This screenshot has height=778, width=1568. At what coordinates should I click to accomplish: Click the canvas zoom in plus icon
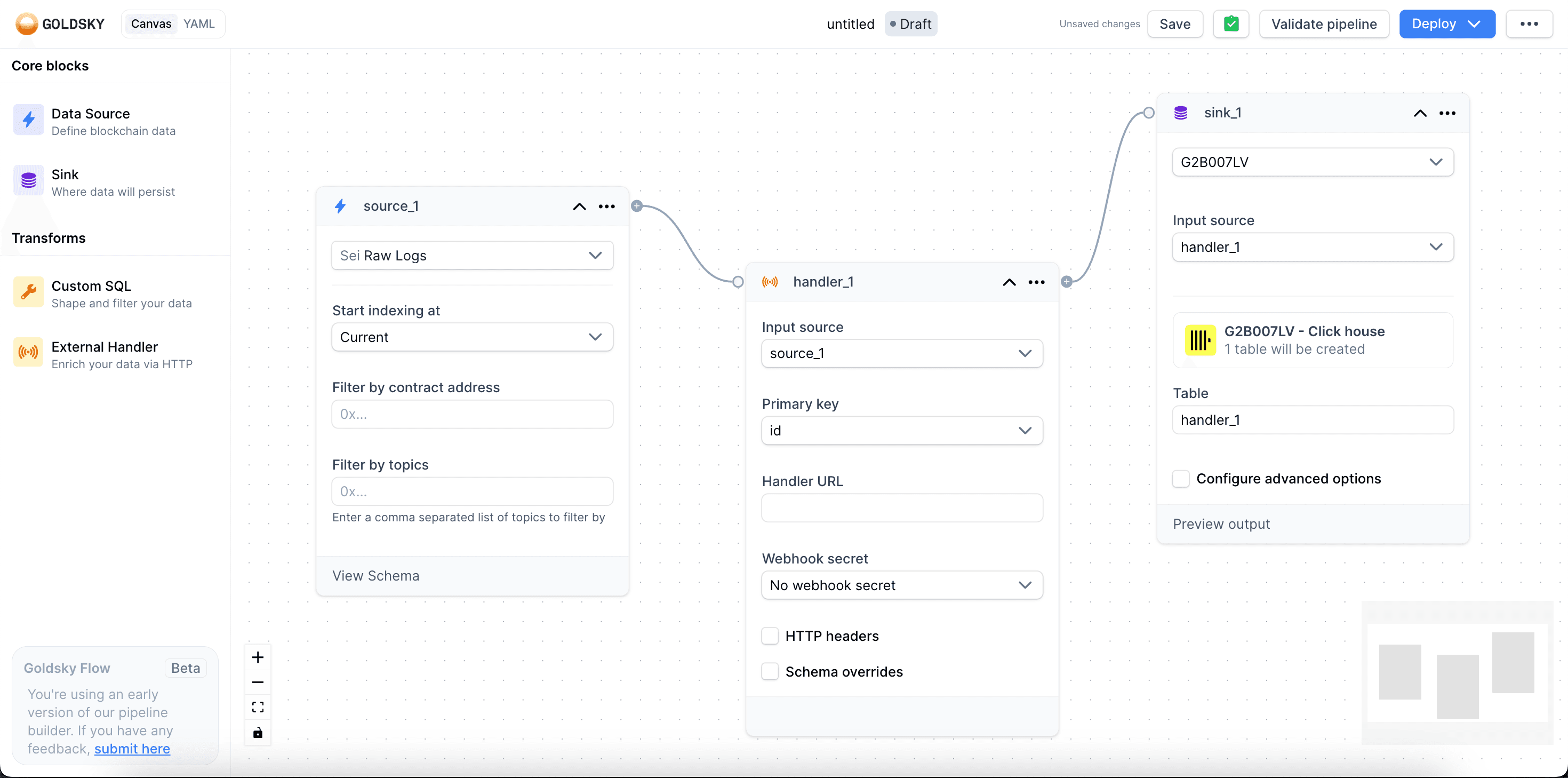258,657
